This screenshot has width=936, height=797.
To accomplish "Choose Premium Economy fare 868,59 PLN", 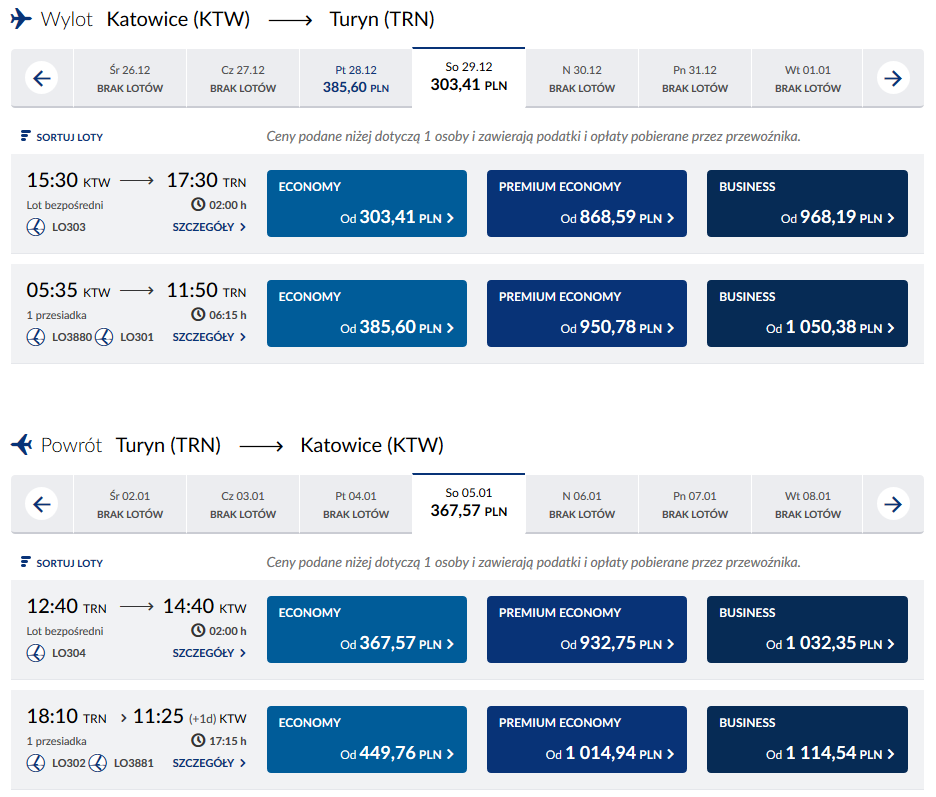I will pos(587,204).
